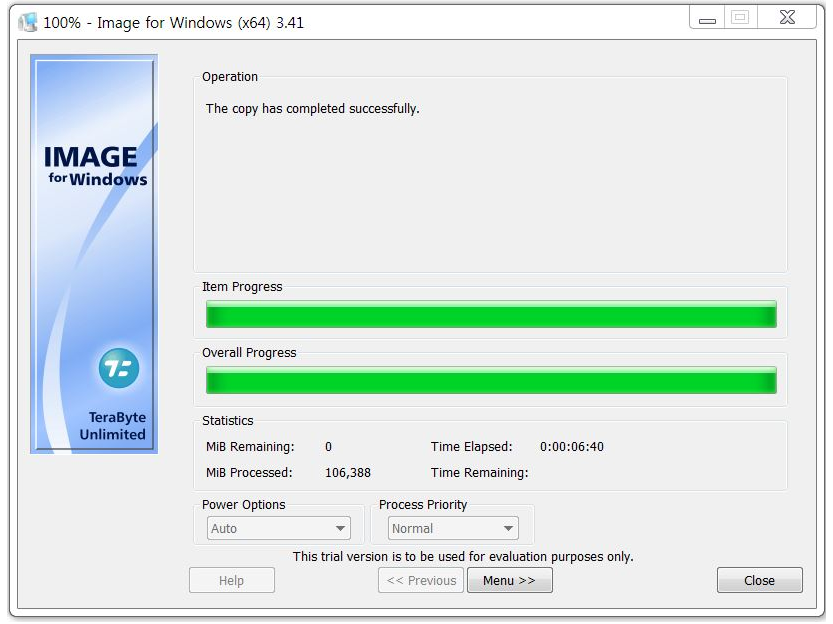The image size is (833, 624).
Task: Click the Time Elapsed value 0:00:06:40
Action: click(x=572, y=447)
